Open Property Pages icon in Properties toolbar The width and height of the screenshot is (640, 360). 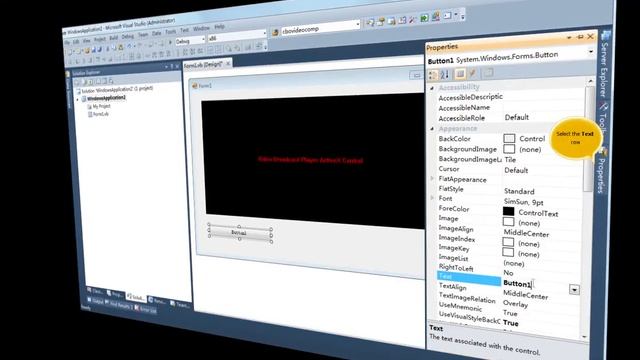(x=488, y=73)
